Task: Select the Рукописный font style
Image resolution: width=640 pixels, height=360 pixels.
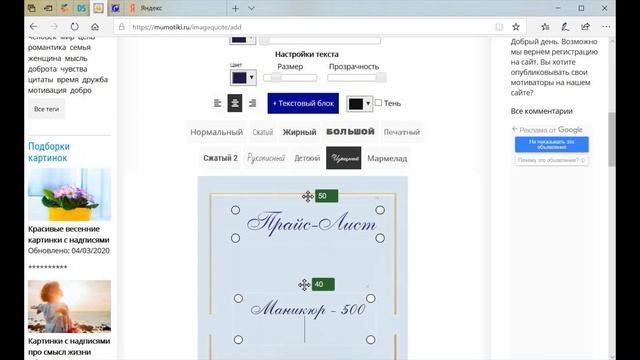Action: click(266, 158)
